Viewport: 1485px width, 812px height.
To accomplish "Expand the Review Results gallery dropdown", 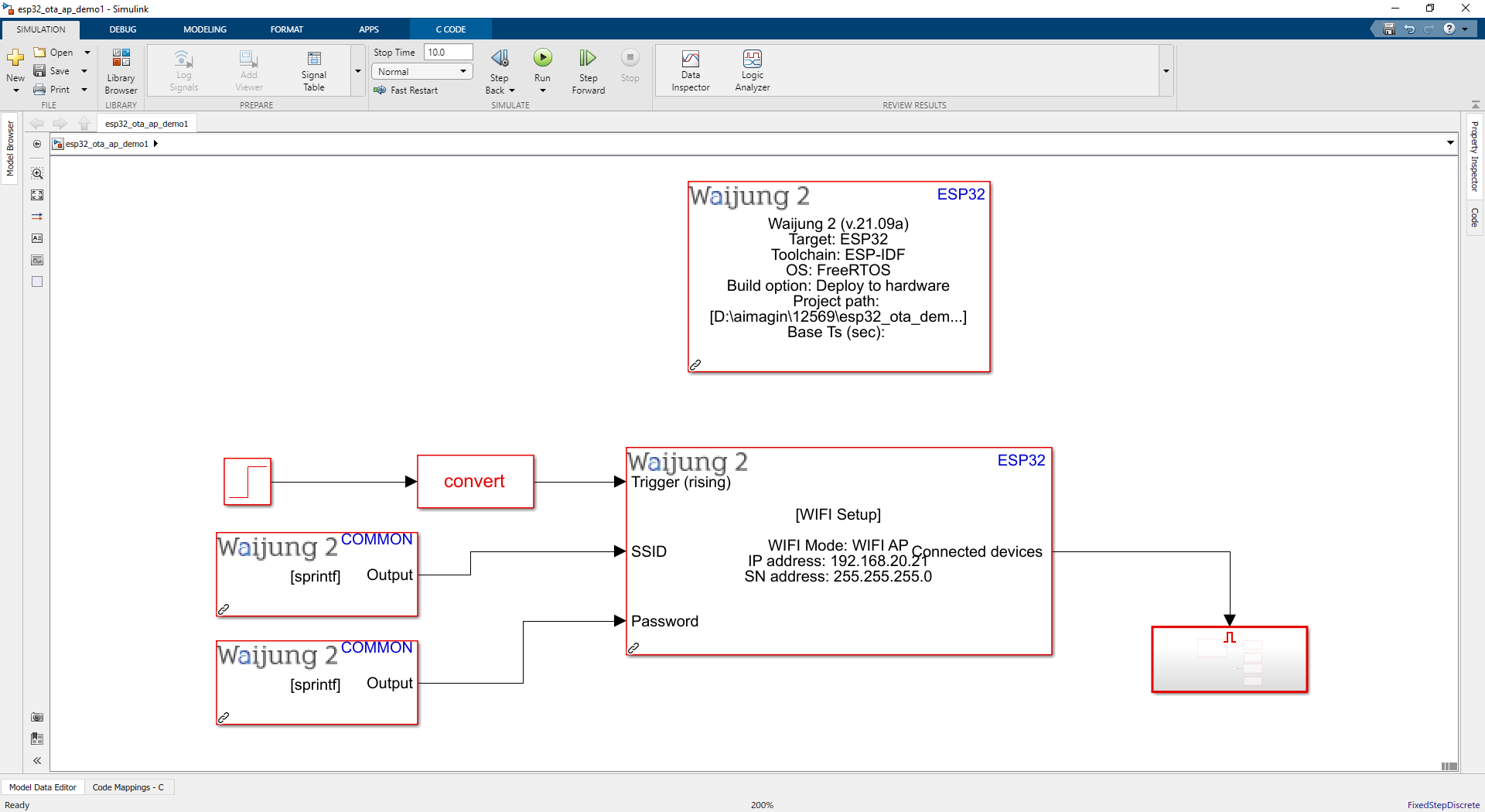I will [1166, 71].
